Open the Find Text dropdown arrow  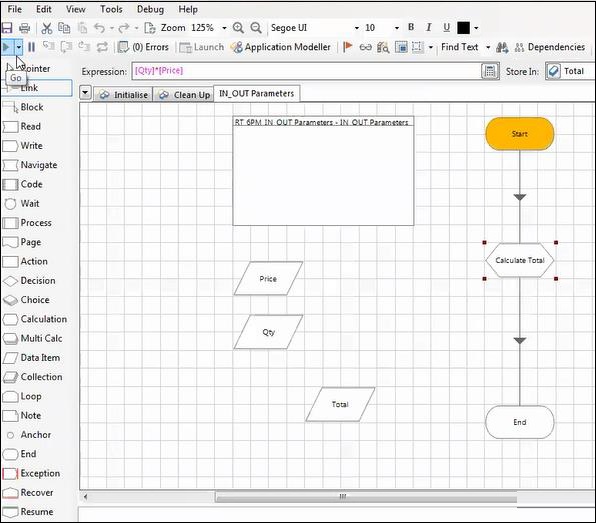coord(488,47)
